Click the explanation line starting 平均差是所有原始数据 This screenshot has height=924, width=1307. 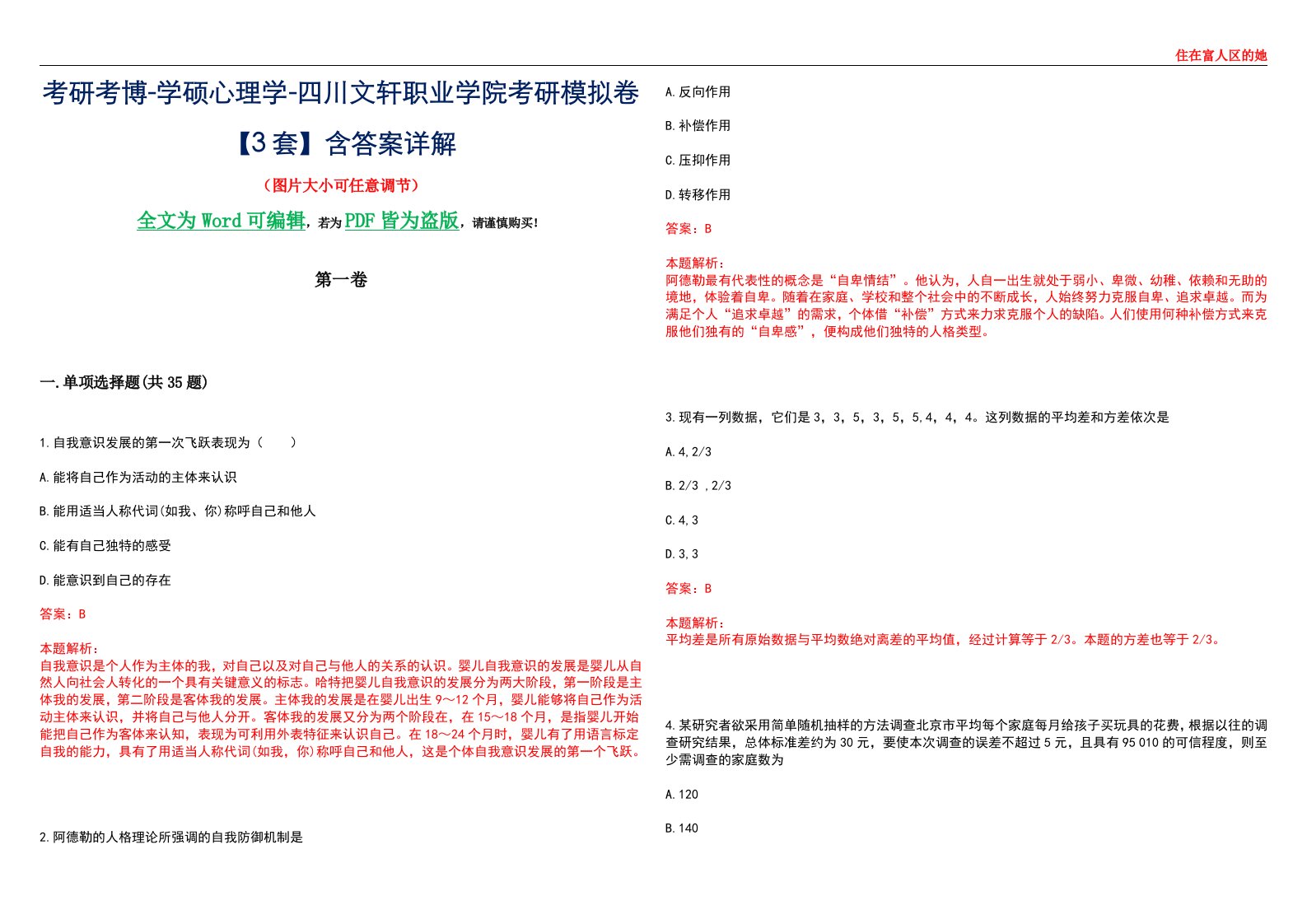[944, 640]
